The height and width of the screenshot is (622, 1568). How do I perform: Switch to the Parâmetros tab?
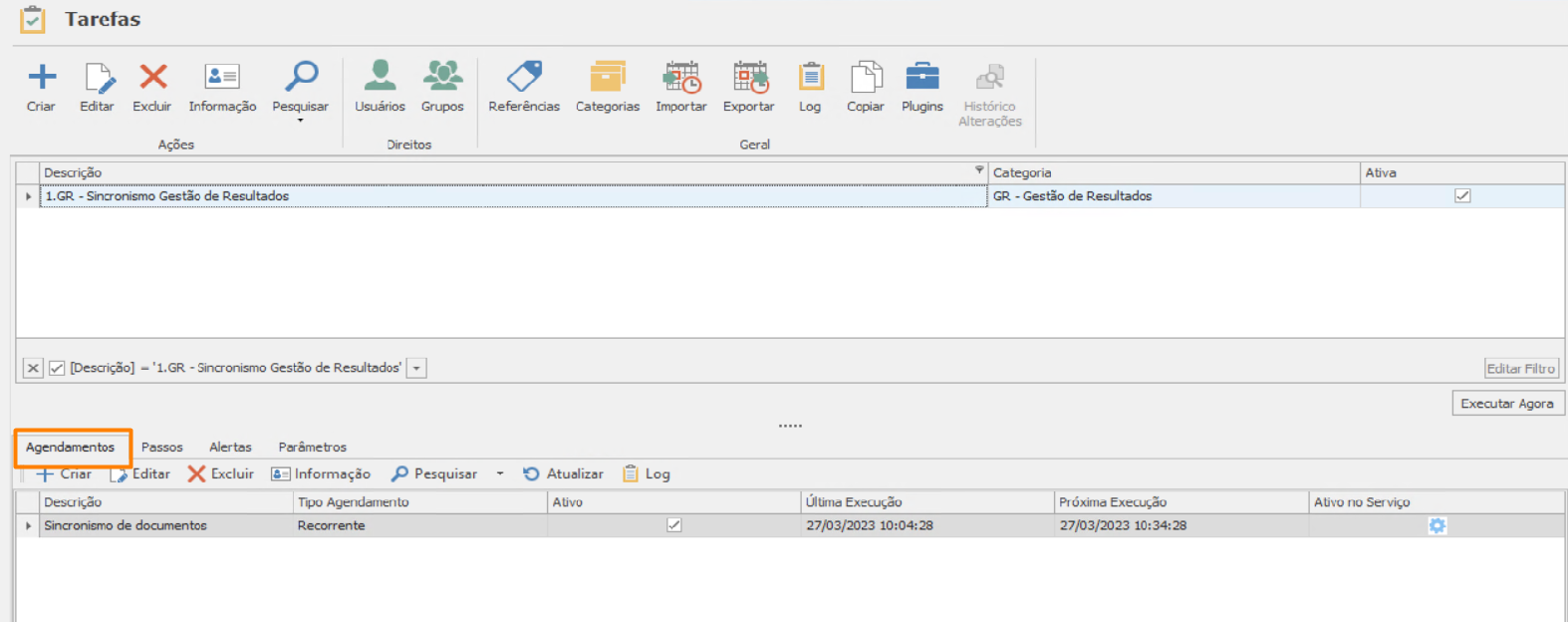pos(313,448)
